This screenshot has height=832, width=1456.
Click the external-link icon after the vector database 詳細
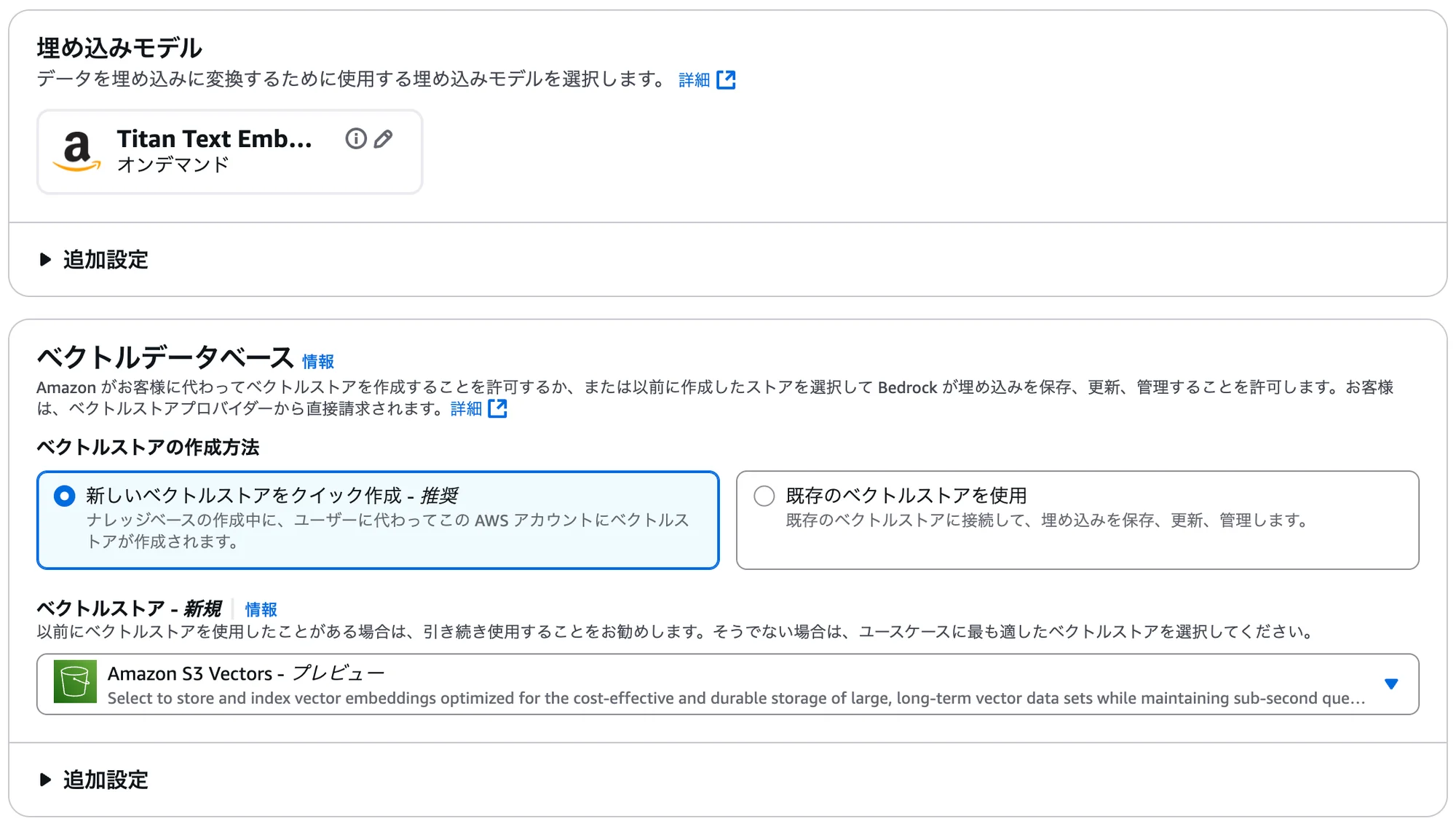[498, 409]
